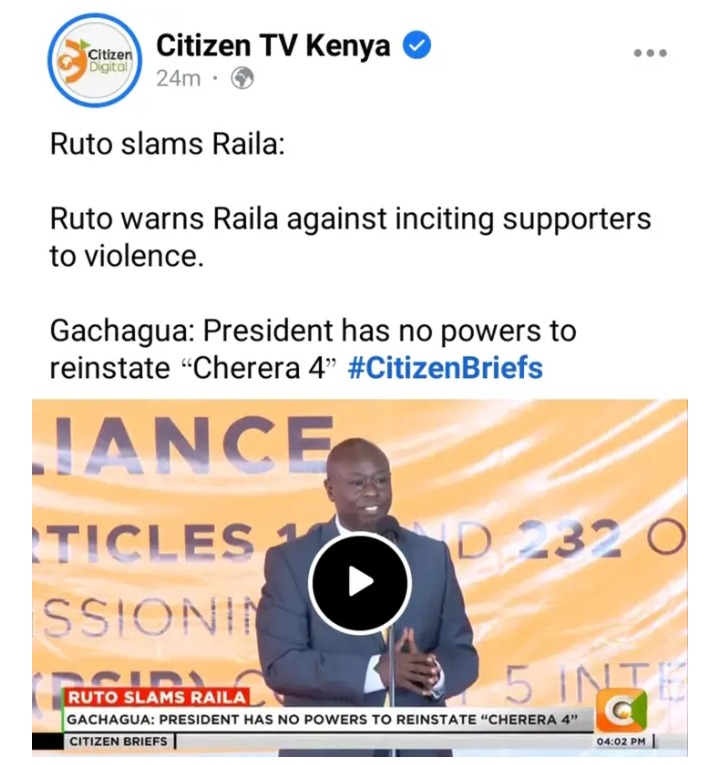Click the 04:02 PM clock in the video
The image size is (720, 765).
(621, 742)
